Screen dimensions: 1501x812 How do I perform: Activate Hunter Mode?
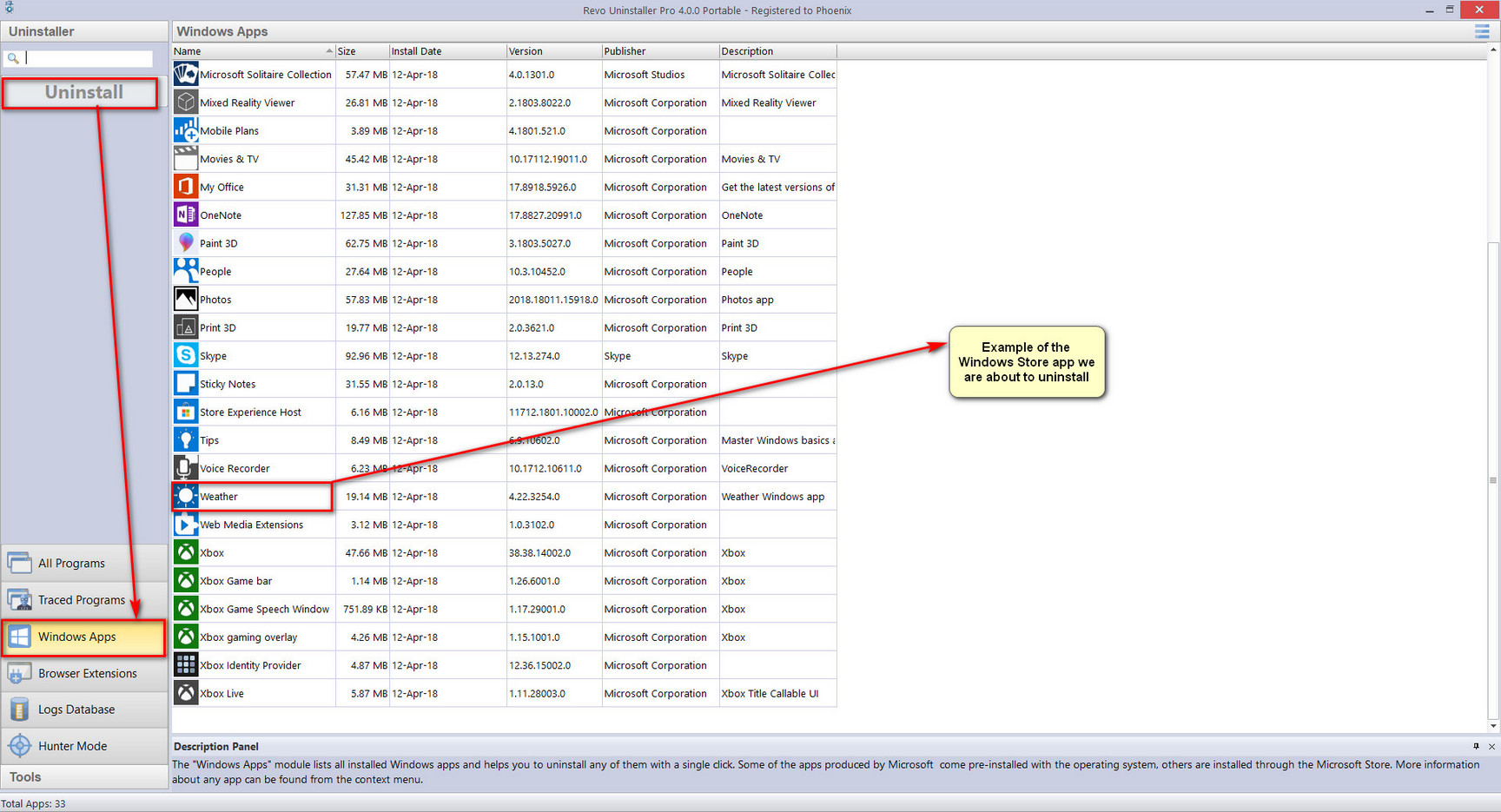(84, 746)
